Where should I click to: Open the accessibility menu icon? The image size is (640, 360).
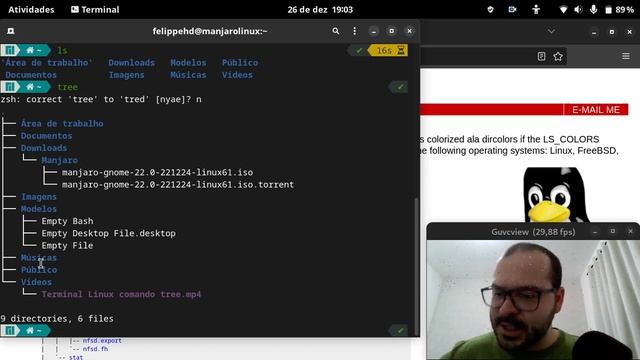point(536,9)
